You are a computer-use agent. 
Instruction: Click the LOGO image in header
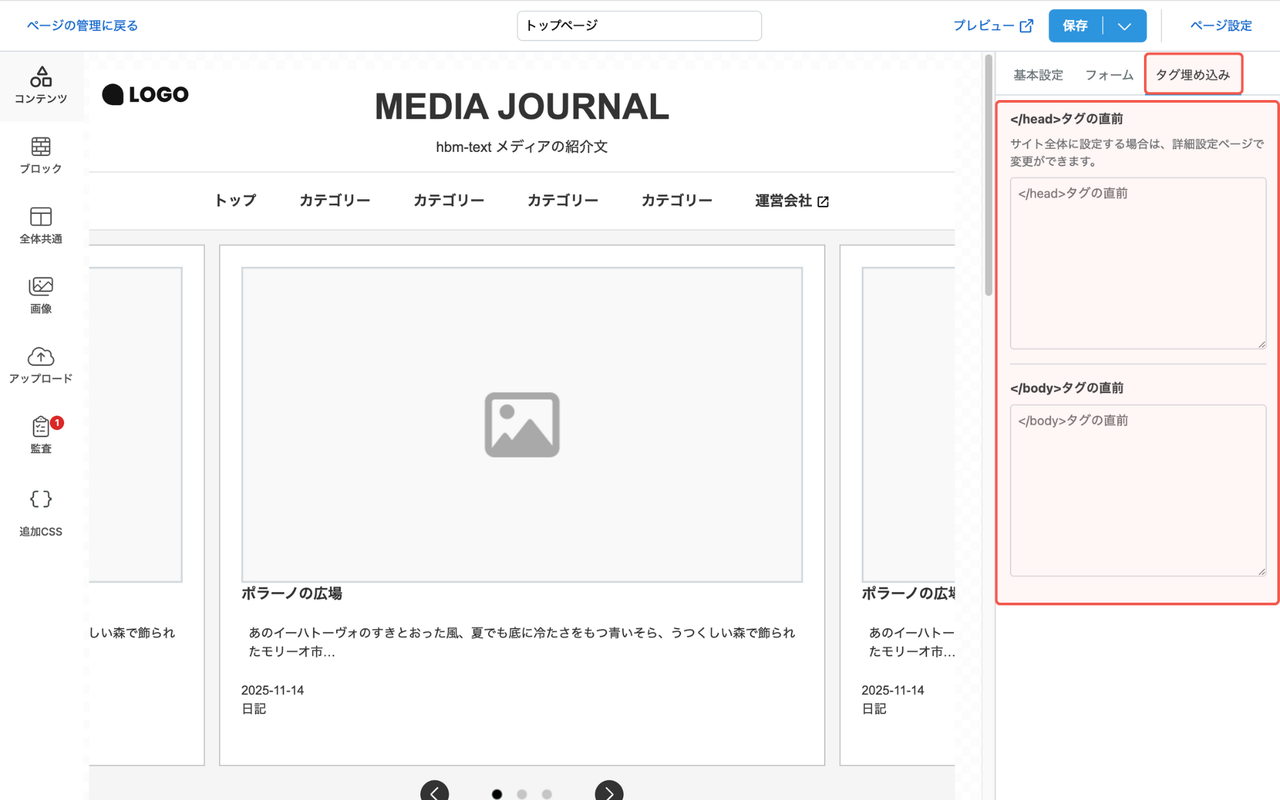pyautogui.click(x=145, y=95)
